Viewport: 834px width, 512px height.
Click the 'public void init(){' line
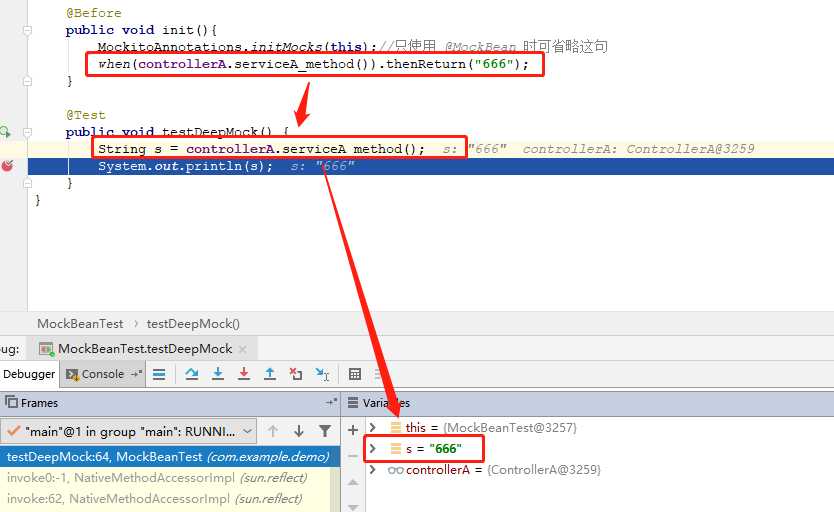coord(141,30)
